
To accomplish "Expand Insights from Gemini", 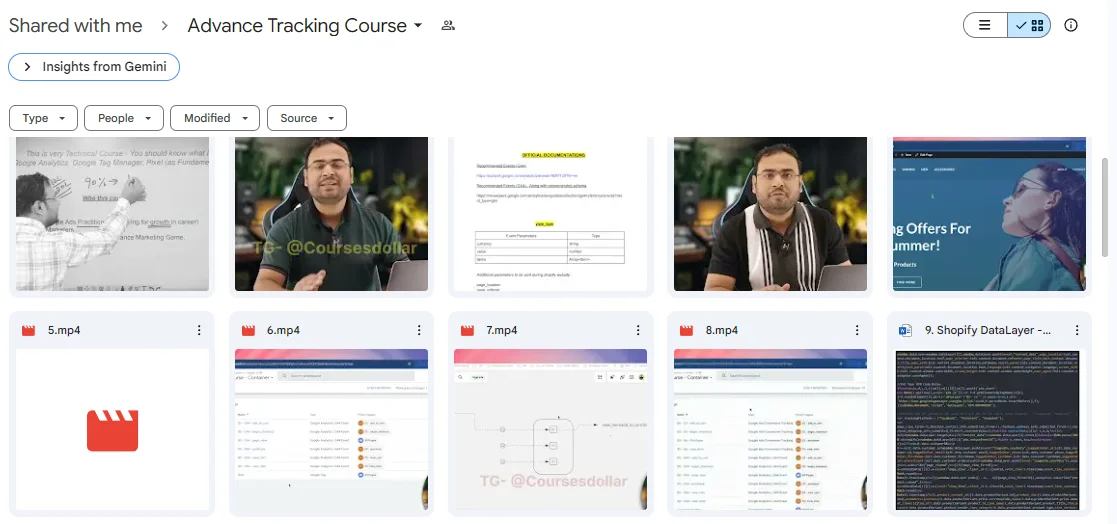I will click(x=94, y=67).
